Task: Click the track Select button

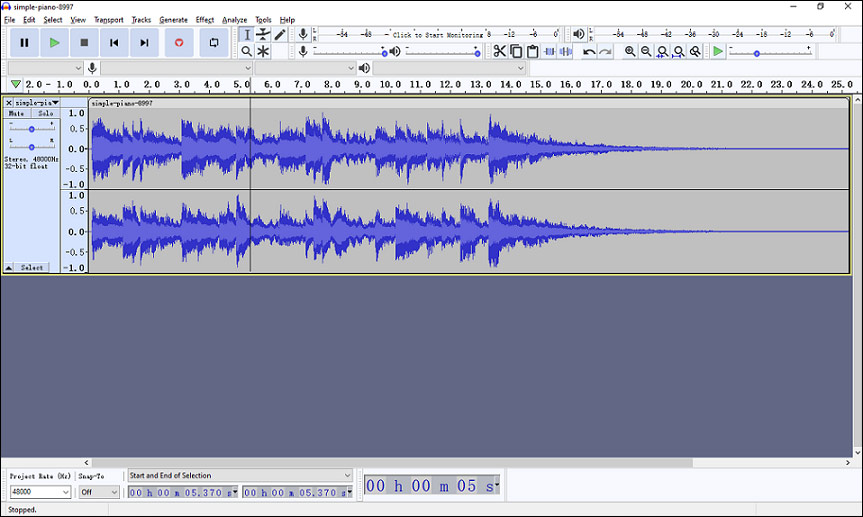Action: 32,268
